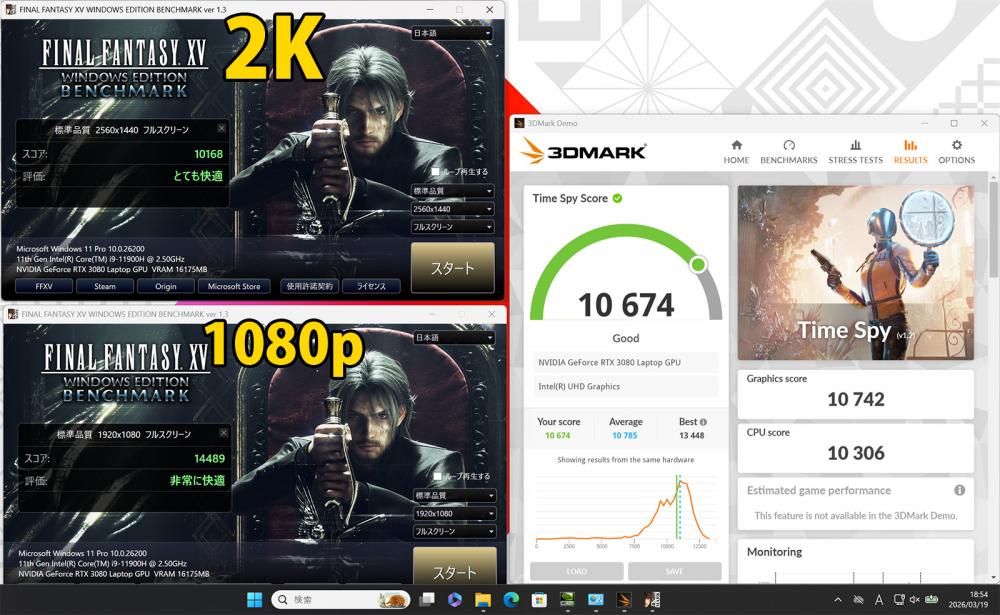Close the 2560x1440 score result panel

[x=221, y=128]
